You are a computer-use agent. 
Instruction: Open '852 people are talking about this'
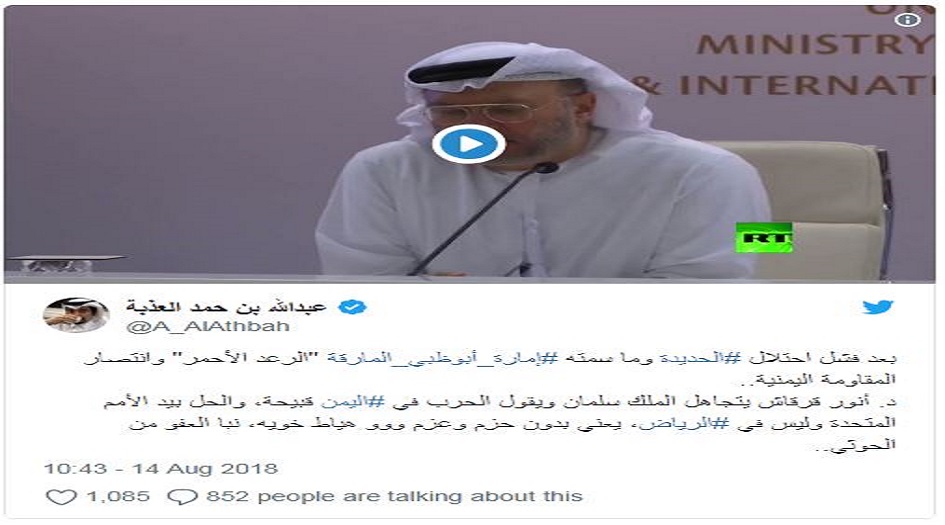(394, 497)
